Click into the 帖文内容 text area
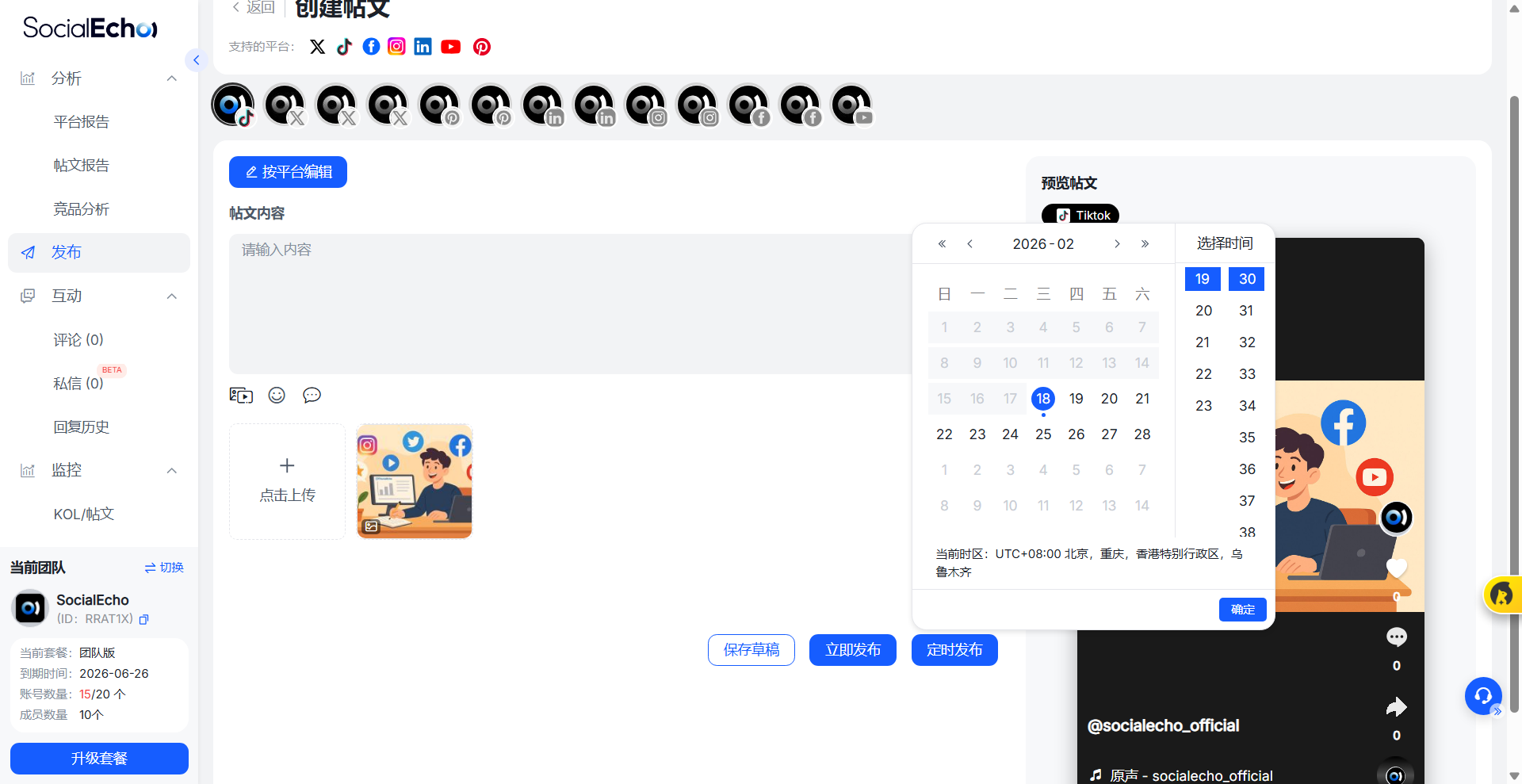Image resolution: width=1522 pixels, height=784 pixels. coord(571,304)
